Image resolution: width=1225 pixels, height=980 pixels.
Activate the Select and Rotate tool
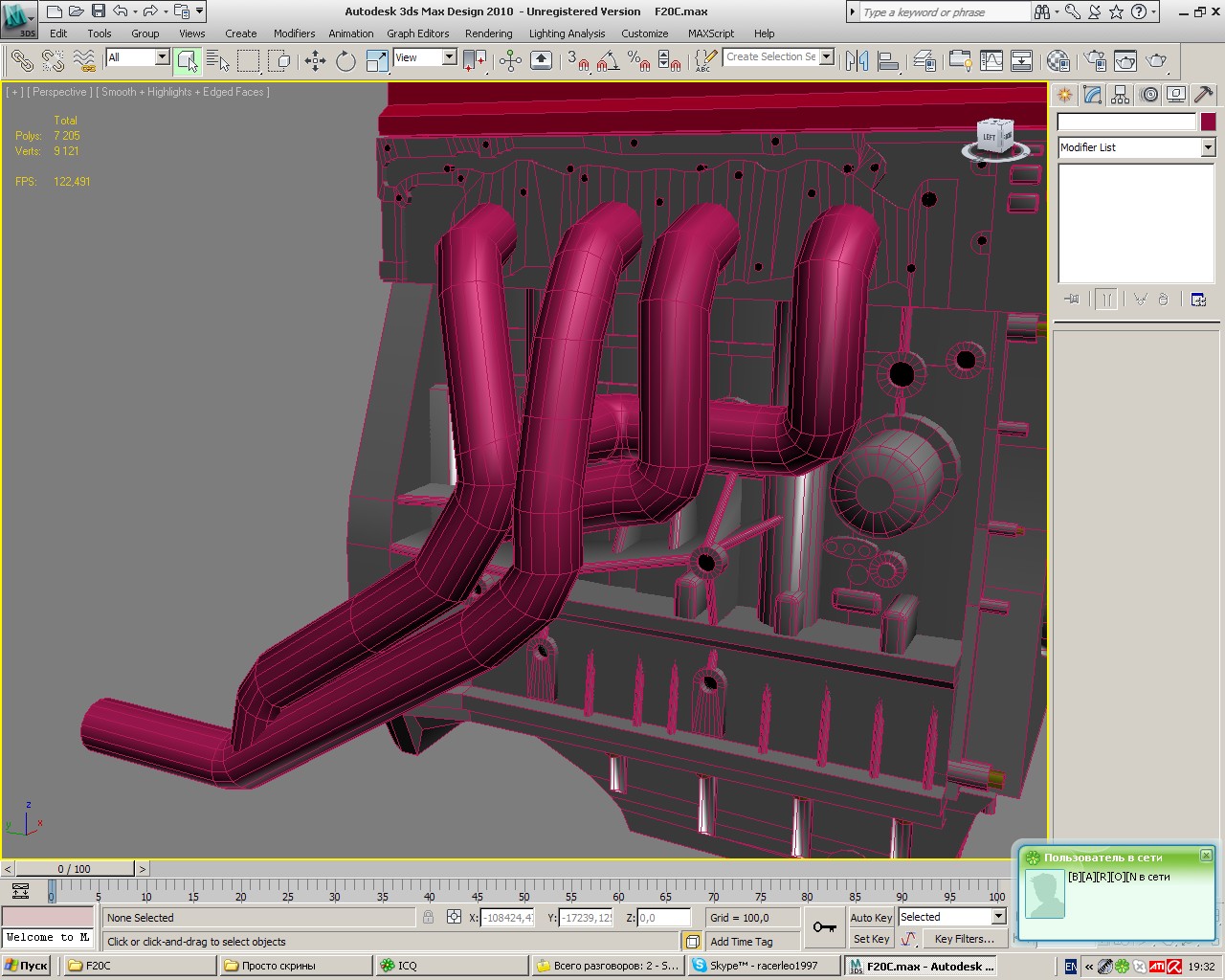point(345,61)
